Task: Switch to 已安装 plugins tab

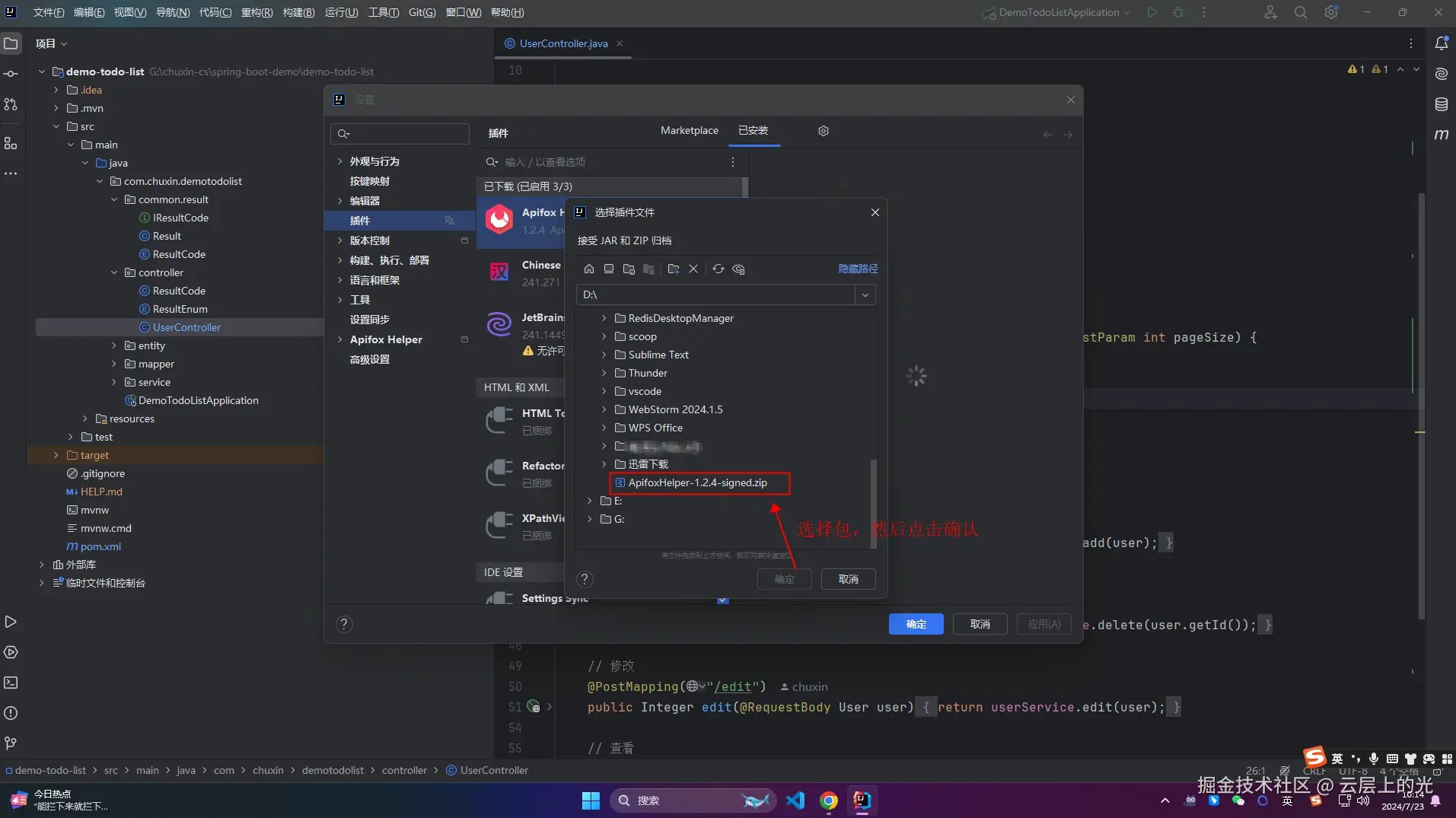Action: (x=753, y=131)
